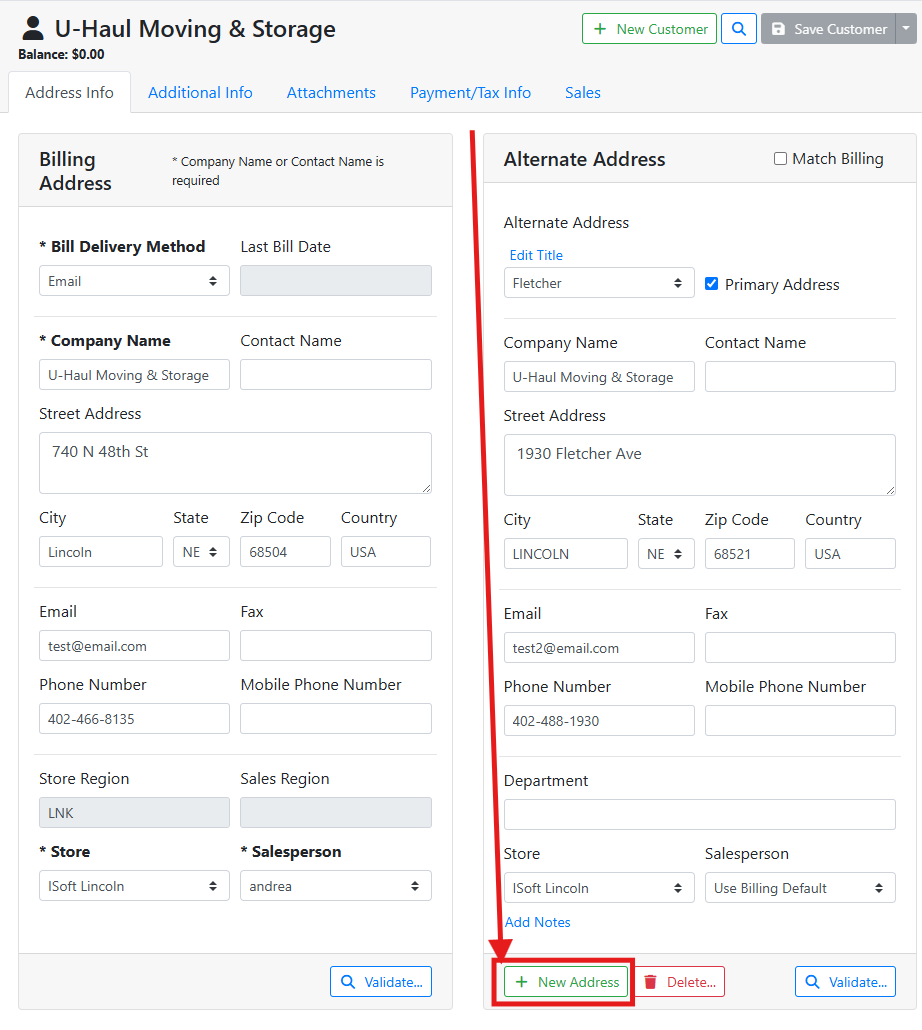Image resolution: width=922 pixels, height=1030 pixels.
Task: Add a New Address with plus button
Action: (x=566, y=982)
